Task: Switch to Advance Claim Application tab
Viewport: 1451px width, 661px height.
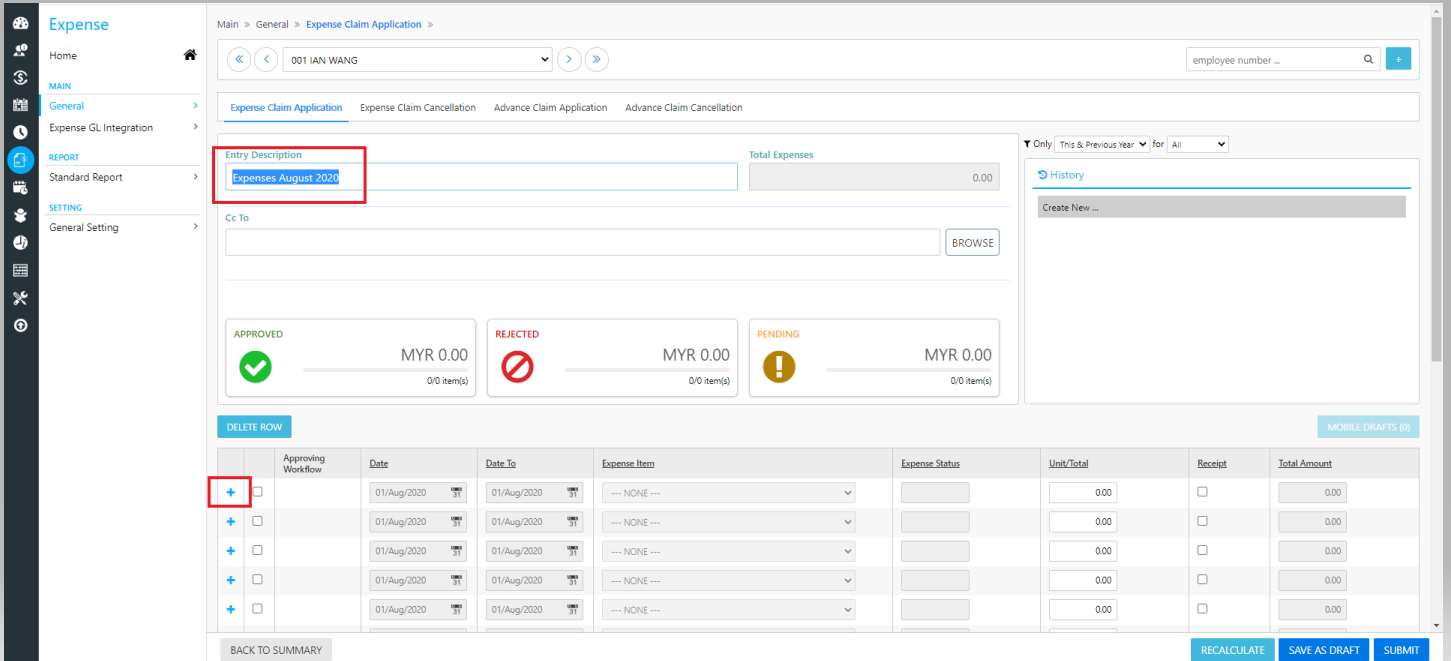Action: 550,108
